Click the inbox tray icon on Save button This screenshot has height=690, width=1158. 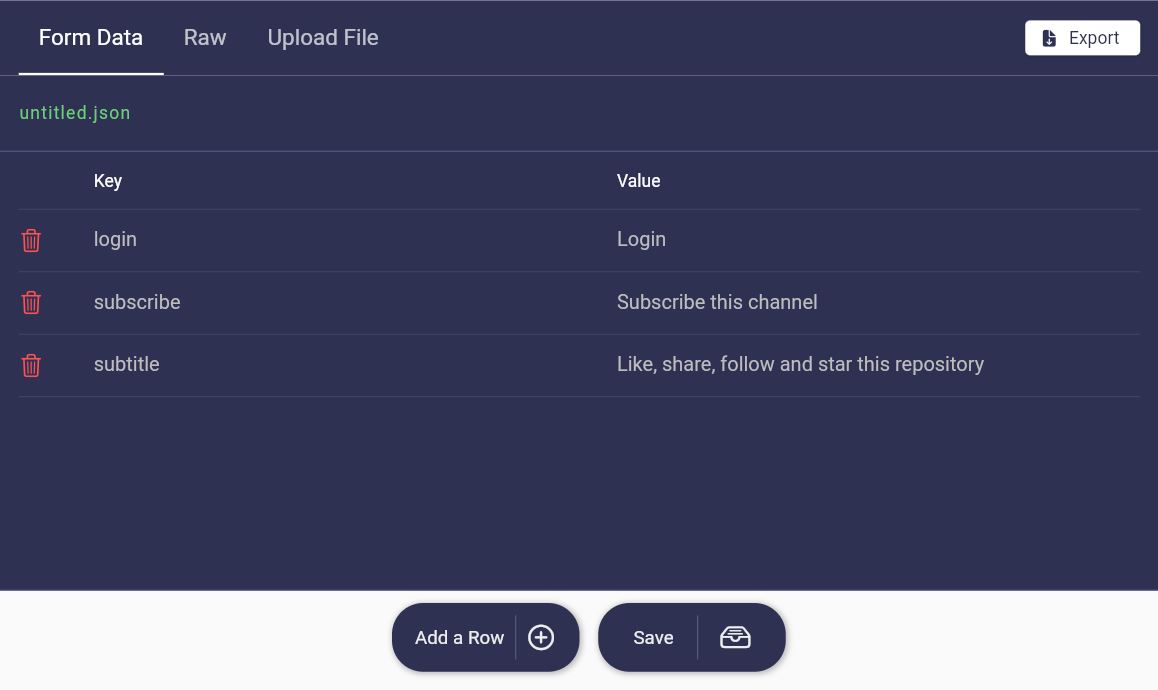click(x=735, y=637)
